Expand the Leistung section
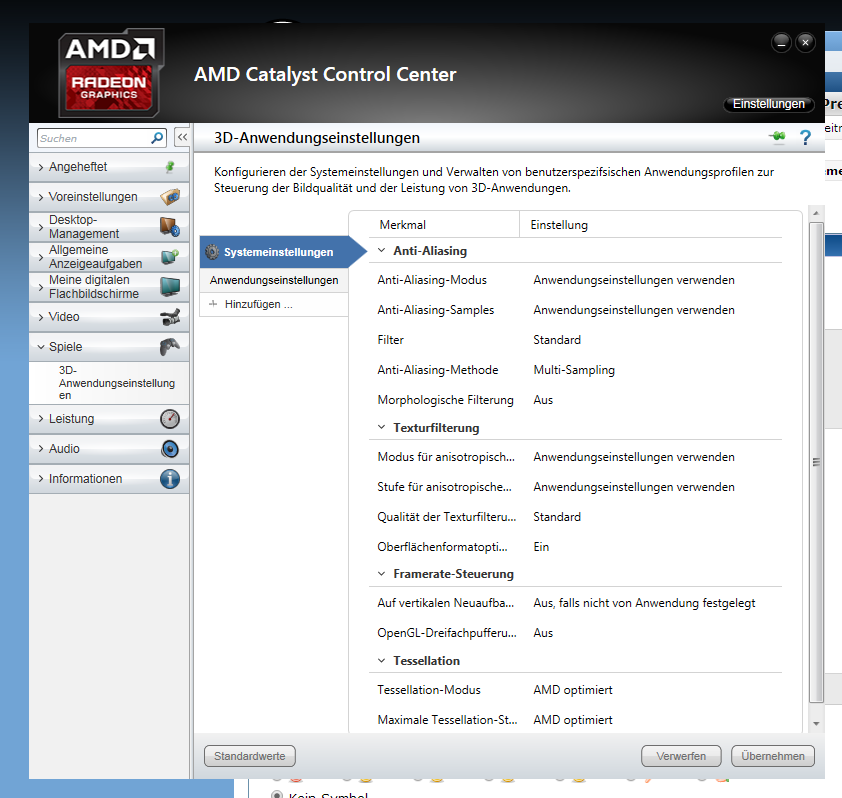 pos(41,419)
